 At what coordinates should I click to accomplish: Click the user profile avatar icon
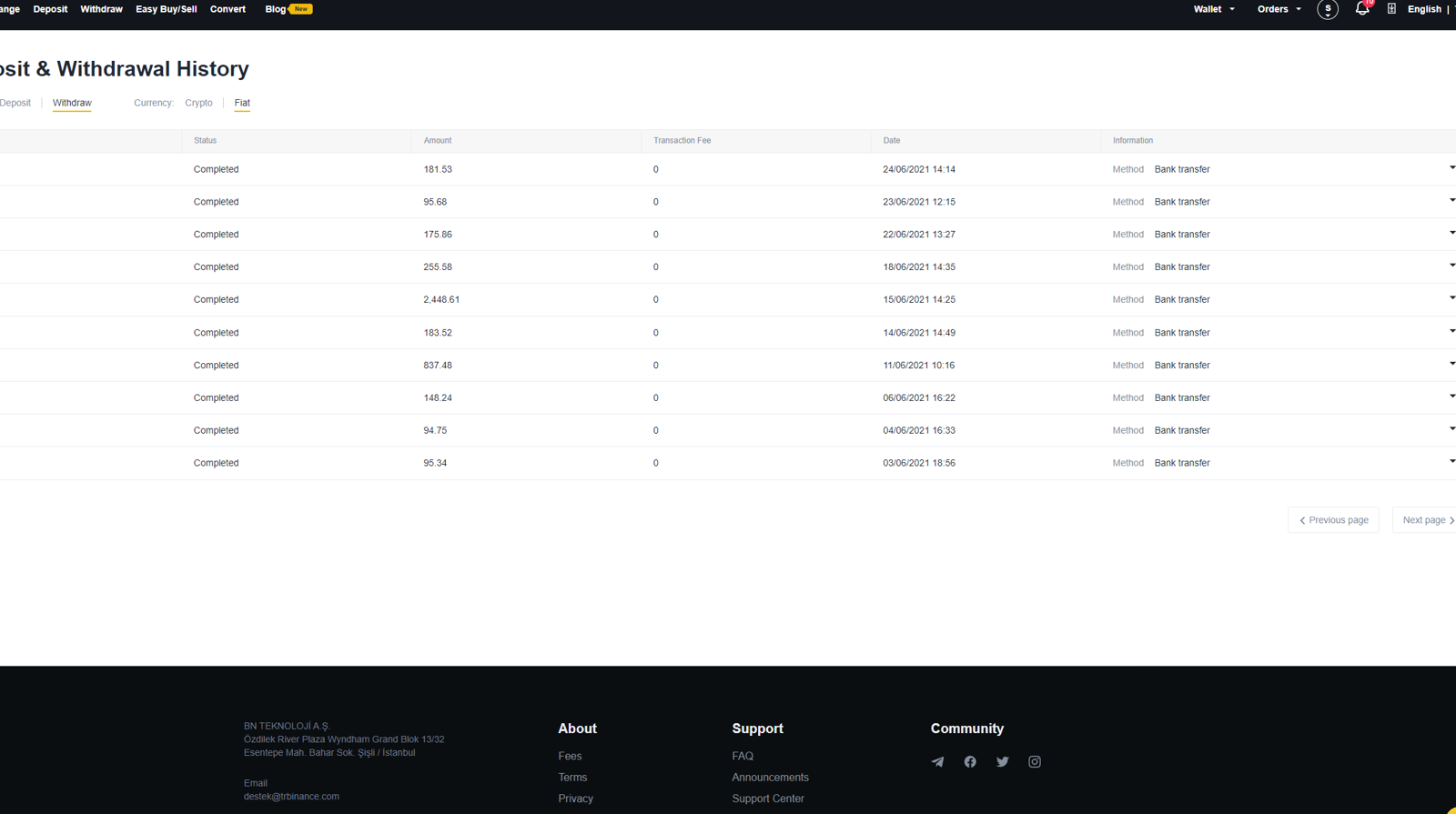1328,10
